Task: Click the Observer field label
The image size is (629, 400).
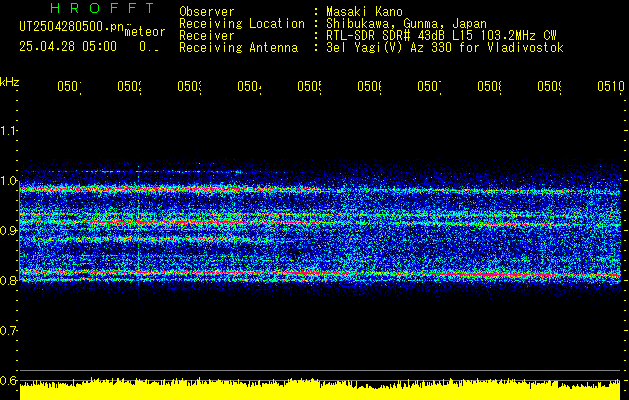Action: click(207, 12)
